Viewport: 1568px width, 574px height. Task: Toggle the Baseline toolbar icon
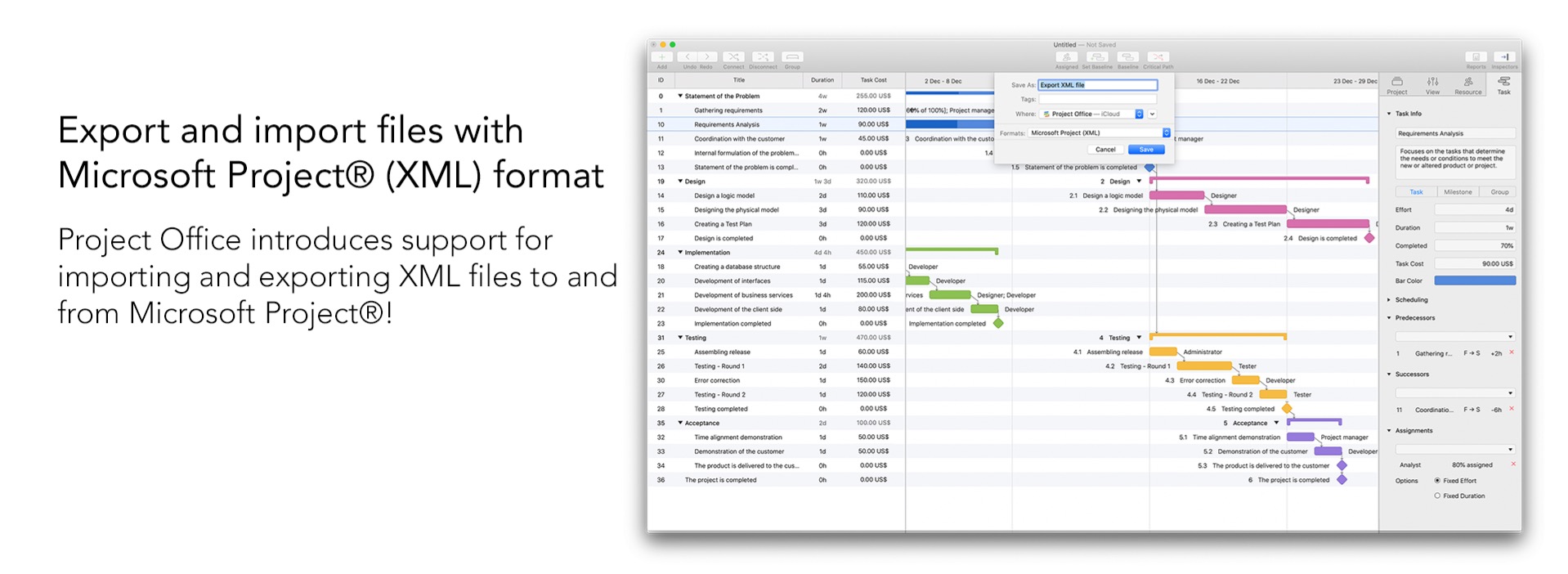(1127, 57)
